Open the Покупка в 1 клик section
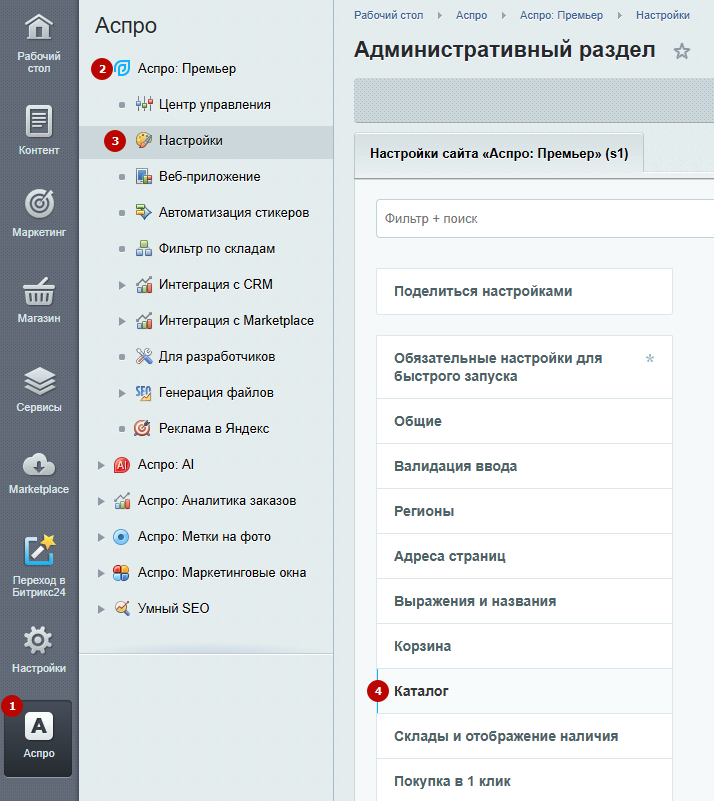The height and width of the screenshot is (801, 714). tap(524, 781)
